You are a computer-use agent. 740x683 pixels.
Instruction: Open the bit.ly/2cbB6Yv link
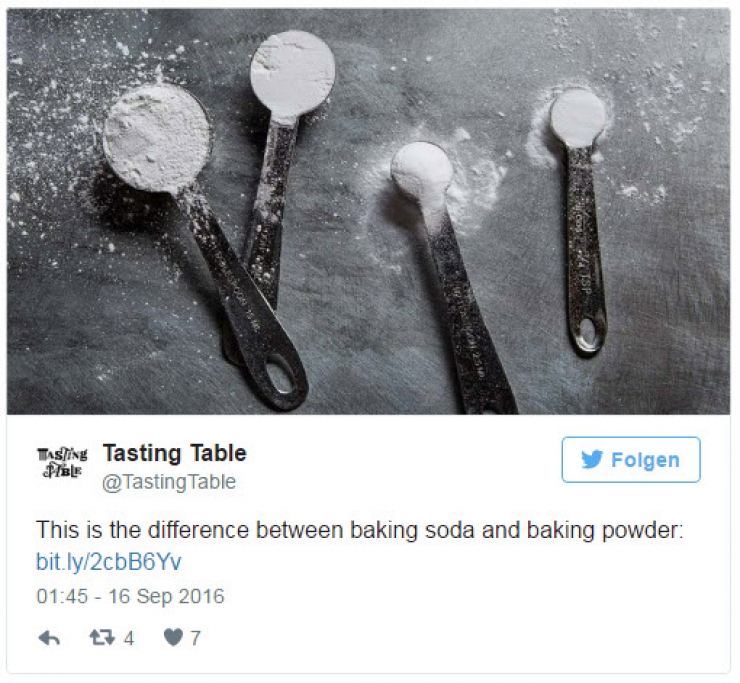(x=109, y=562)
